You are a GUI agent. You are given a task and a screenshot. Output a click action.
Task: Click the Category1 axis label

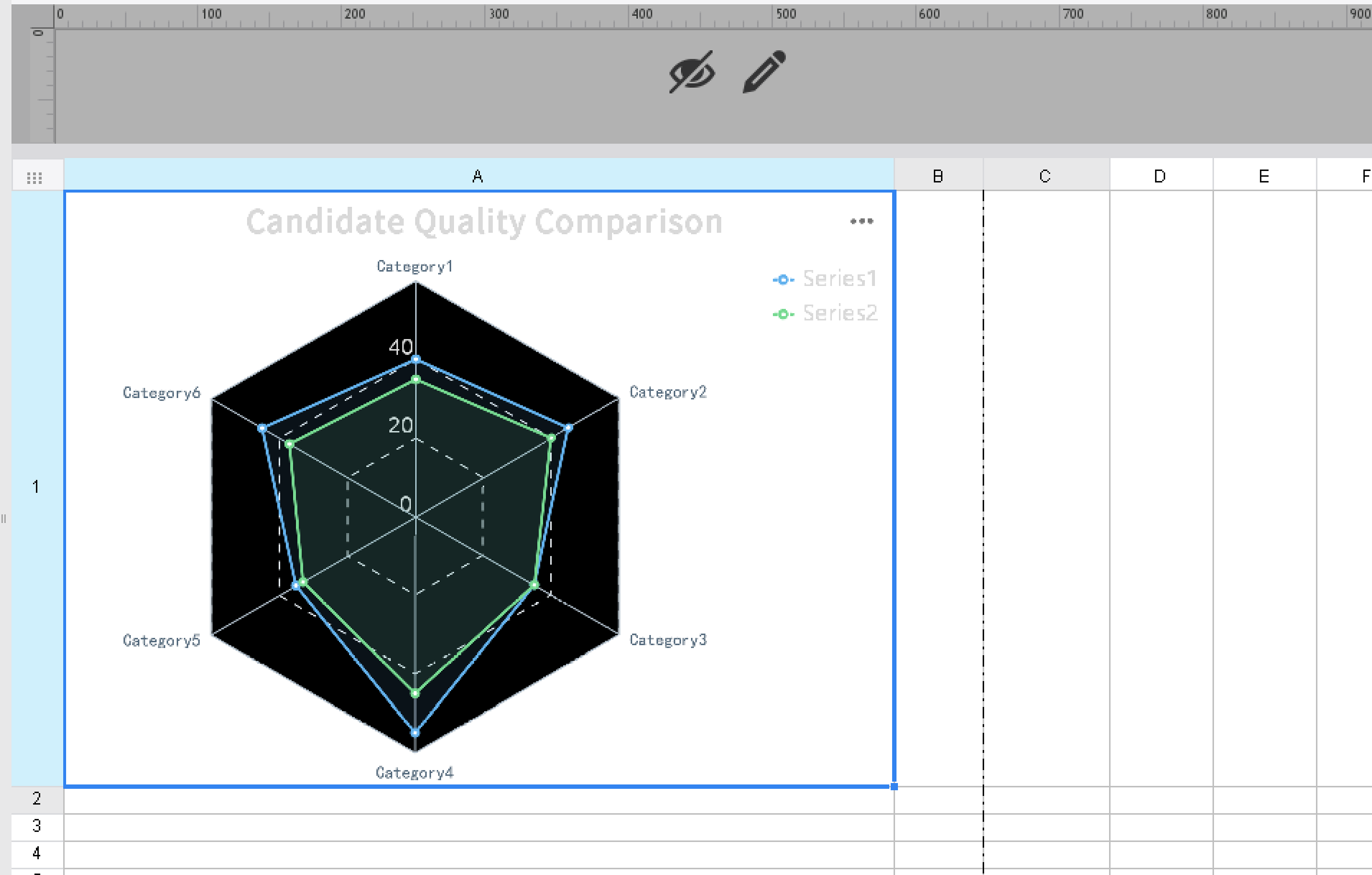414,267
